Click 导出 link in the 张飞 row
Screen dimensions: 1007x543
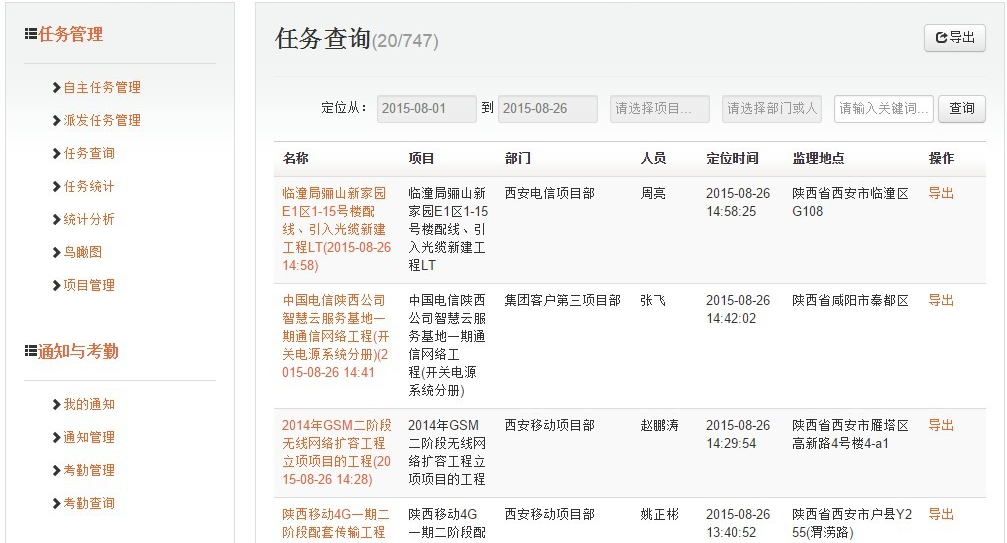941,300
